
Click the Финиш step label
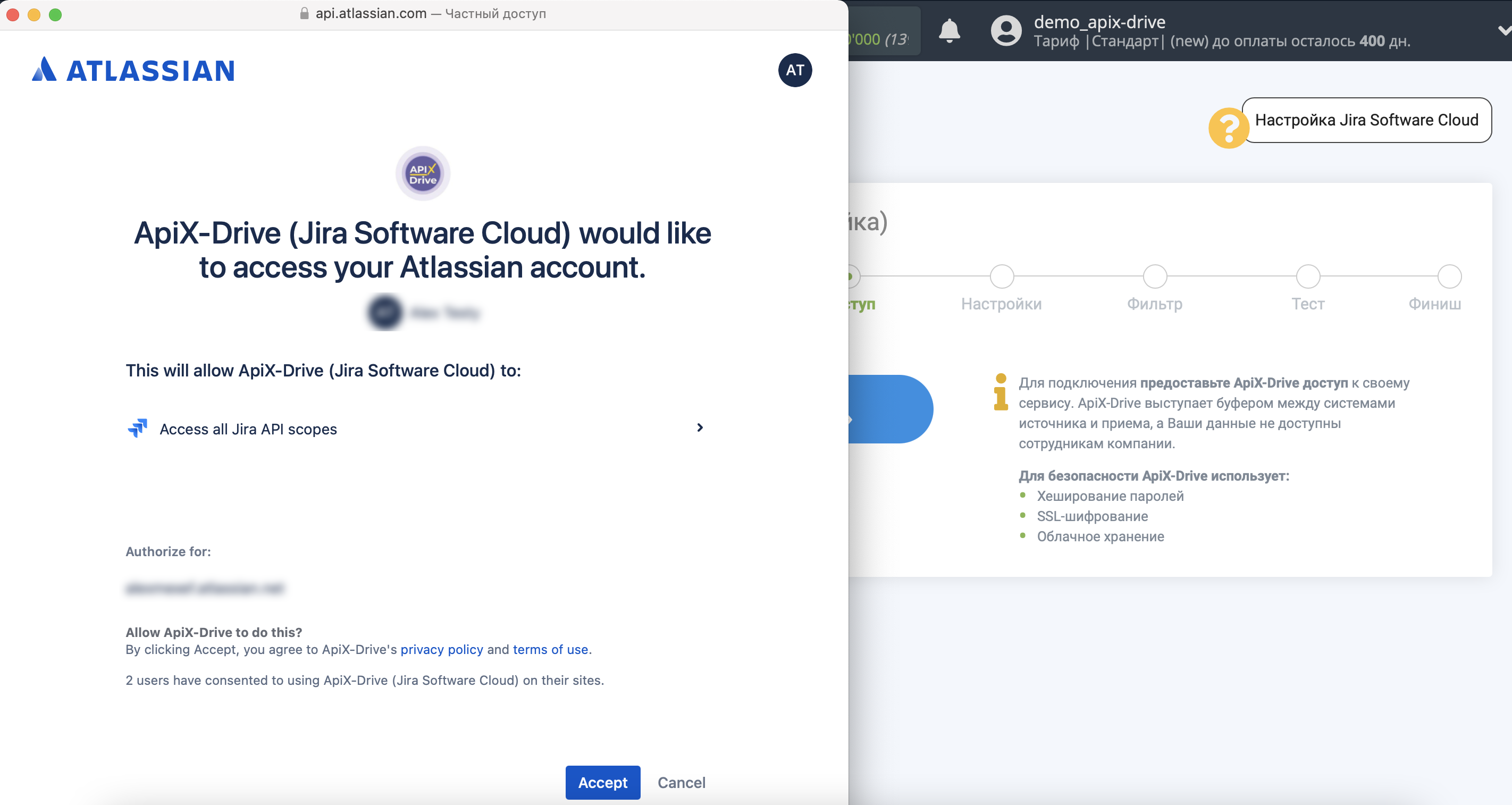[1434, 304]
